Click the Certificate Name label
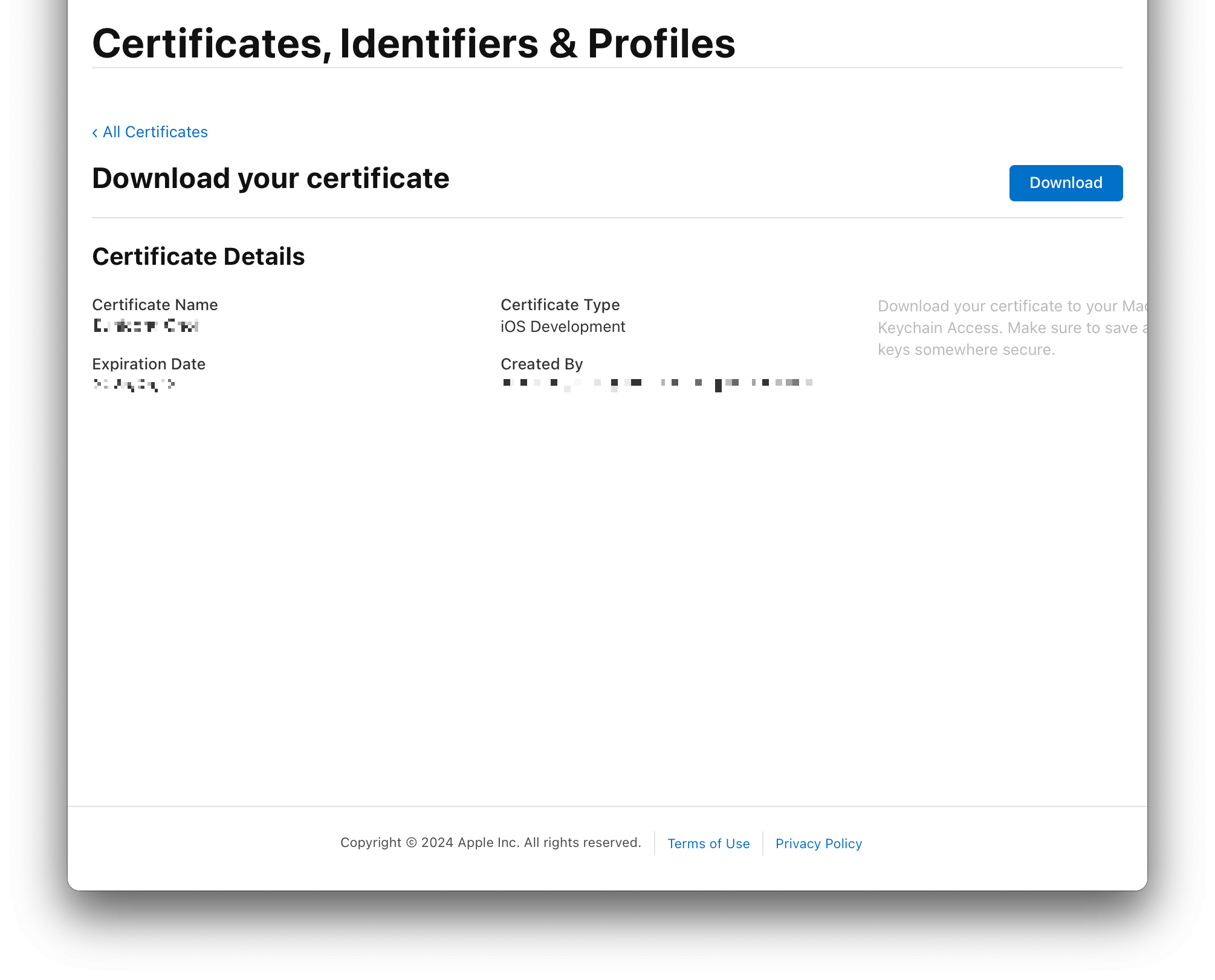The height and width of the screenshot is (980, 1215). 155,305
